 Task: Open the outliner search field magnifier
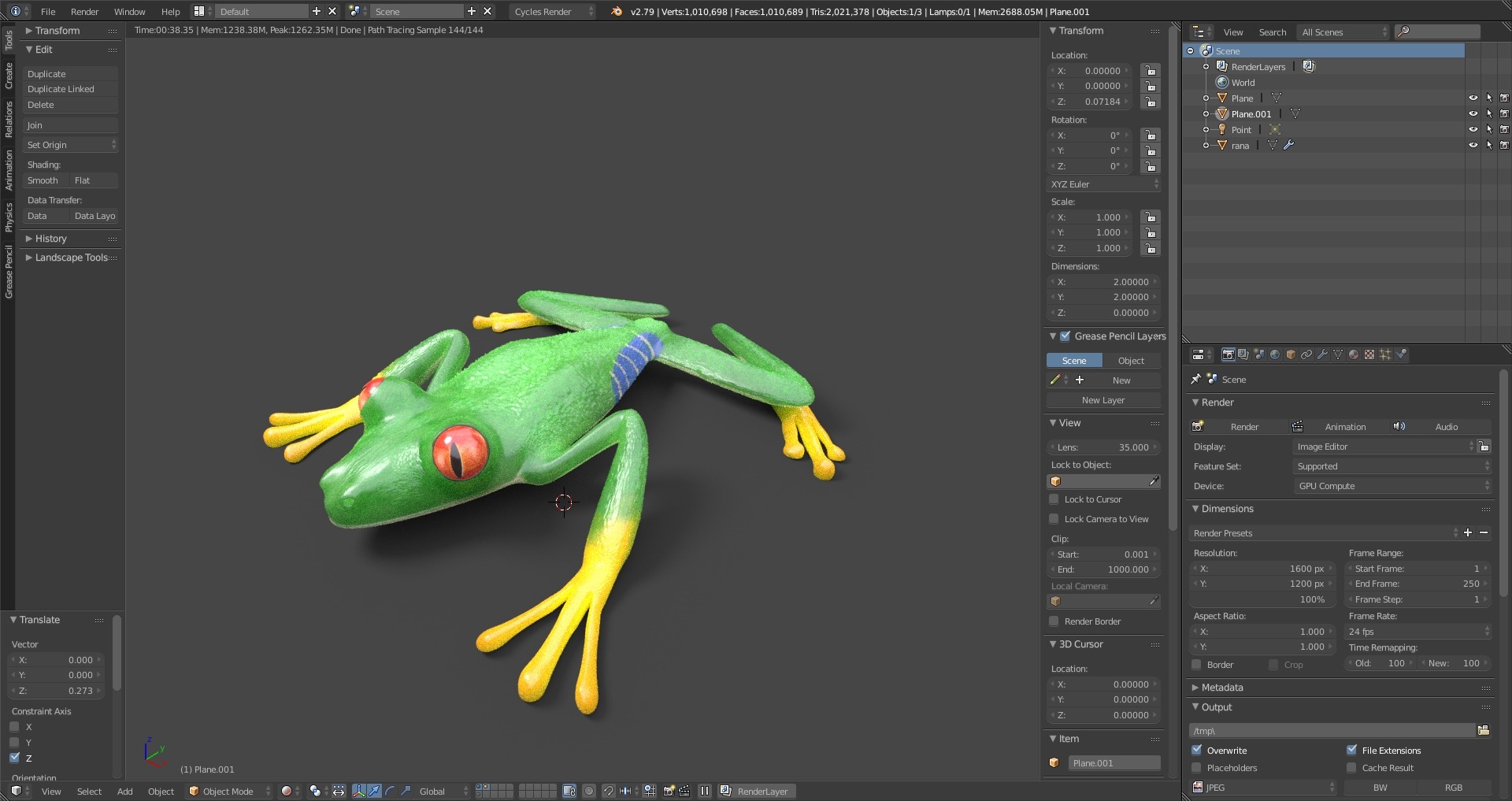[1403, 32]
